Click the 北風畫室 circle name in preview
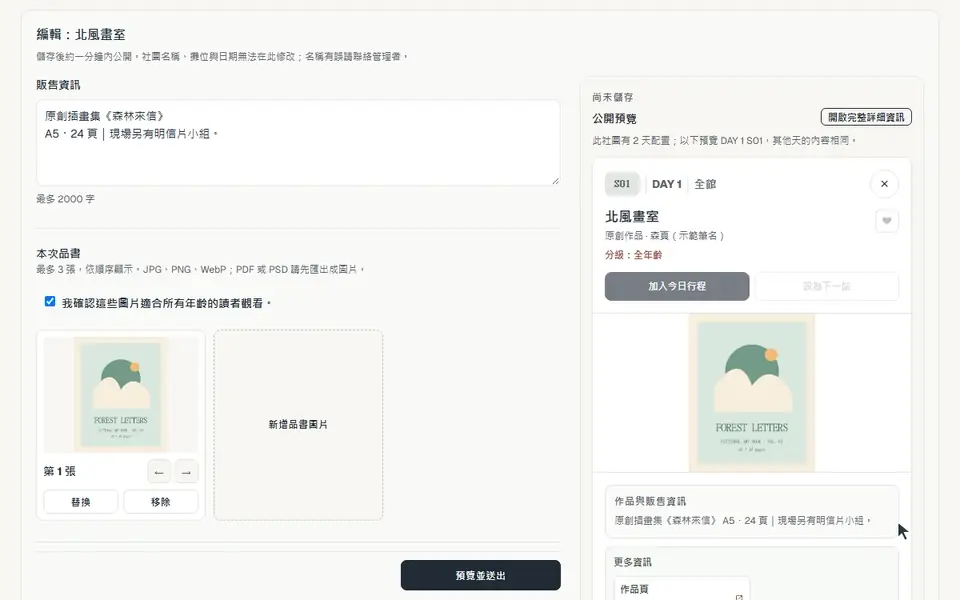Screen dimensions: 960x600 pos(632,217)
